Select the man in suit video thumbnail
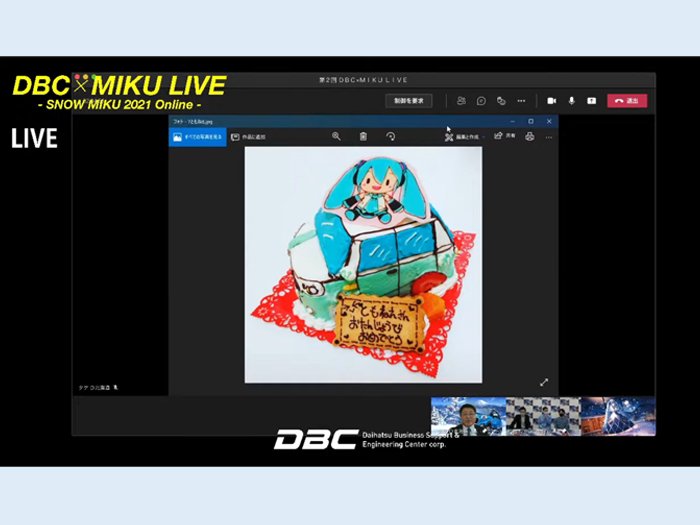 pyautogui.click(x=468, y=417)
